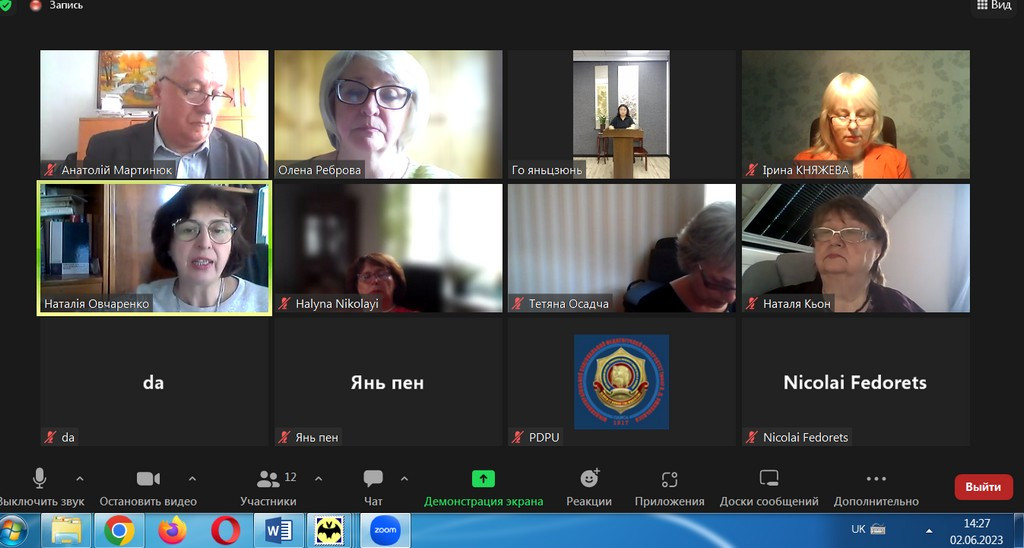Click muted mic icon on Nicolai Fedorets label
The height and width of the screenshot is (548, 1024).
752,438
